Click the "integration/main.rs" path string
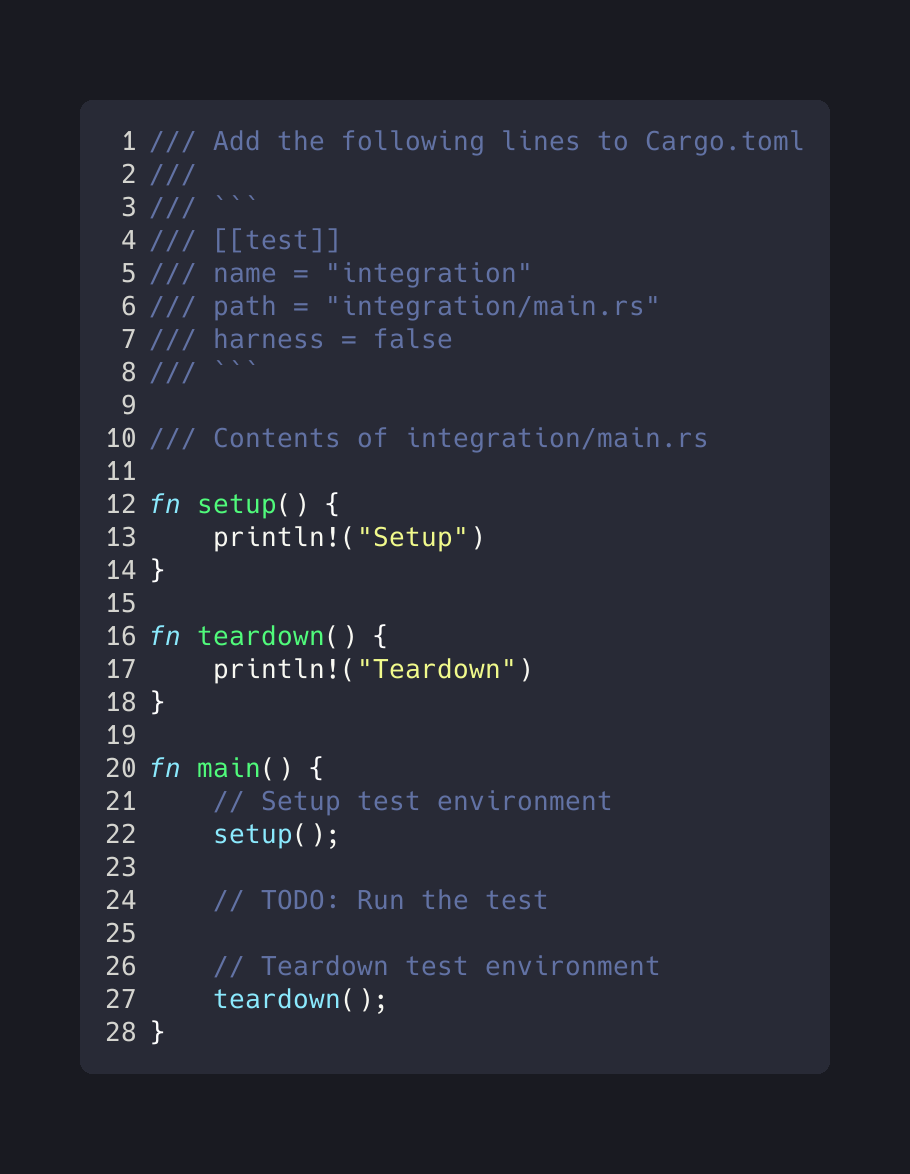This screenshot has width=910, height=1174. (x=493, y=306)
